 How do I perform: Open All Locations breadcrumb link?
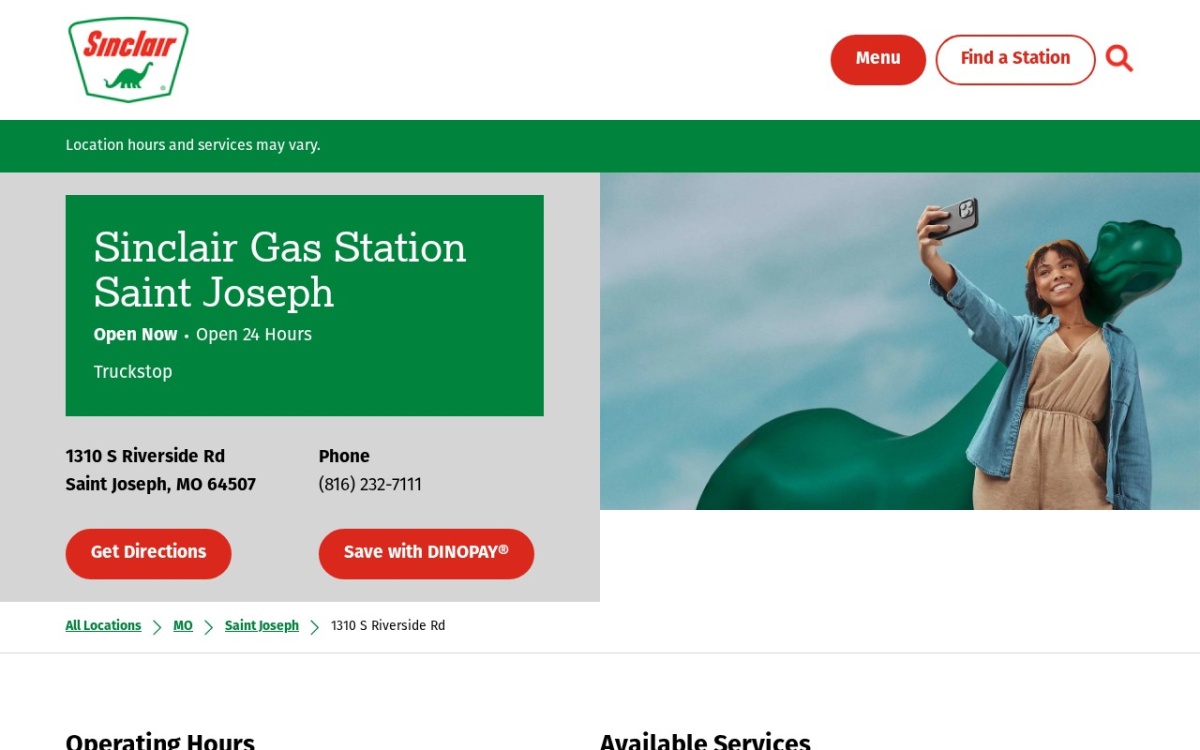pos(103,626)
